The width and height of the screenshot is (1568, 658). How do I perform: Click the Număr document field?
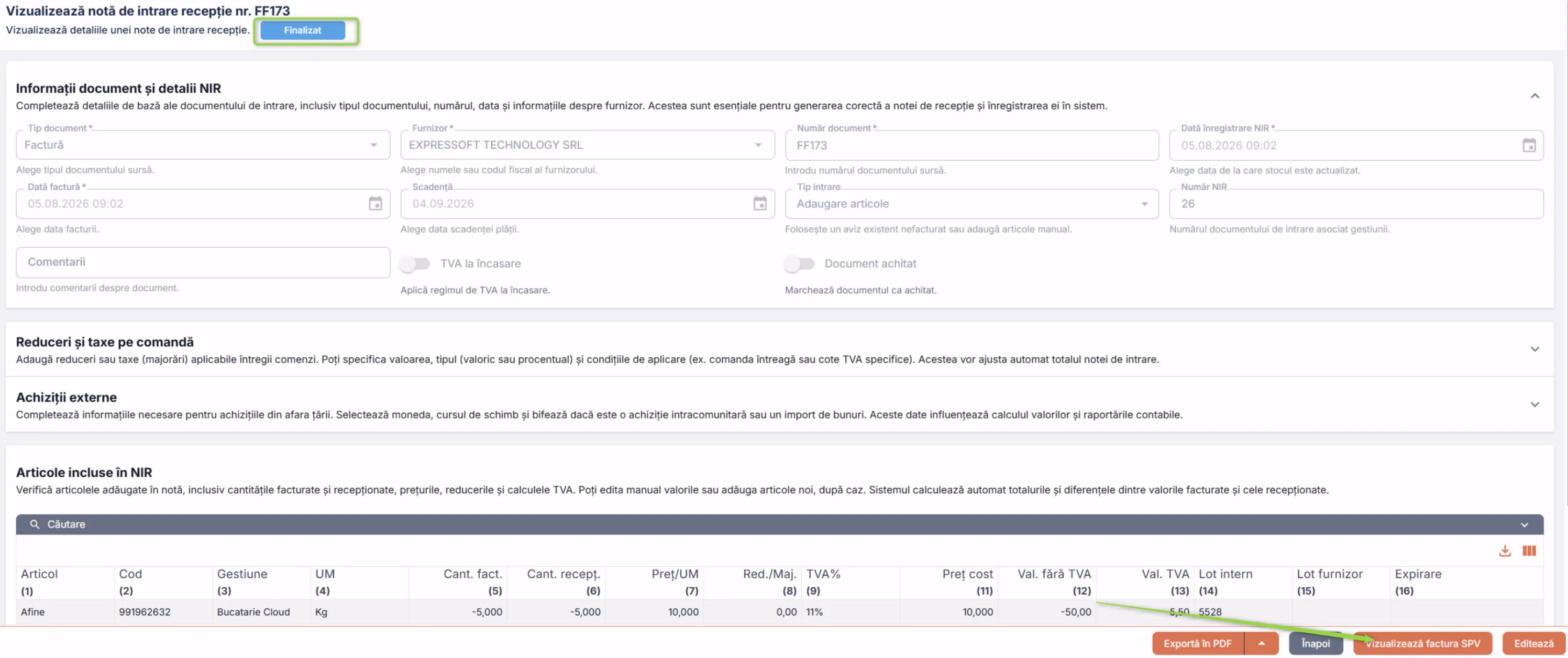pos(971,146)
